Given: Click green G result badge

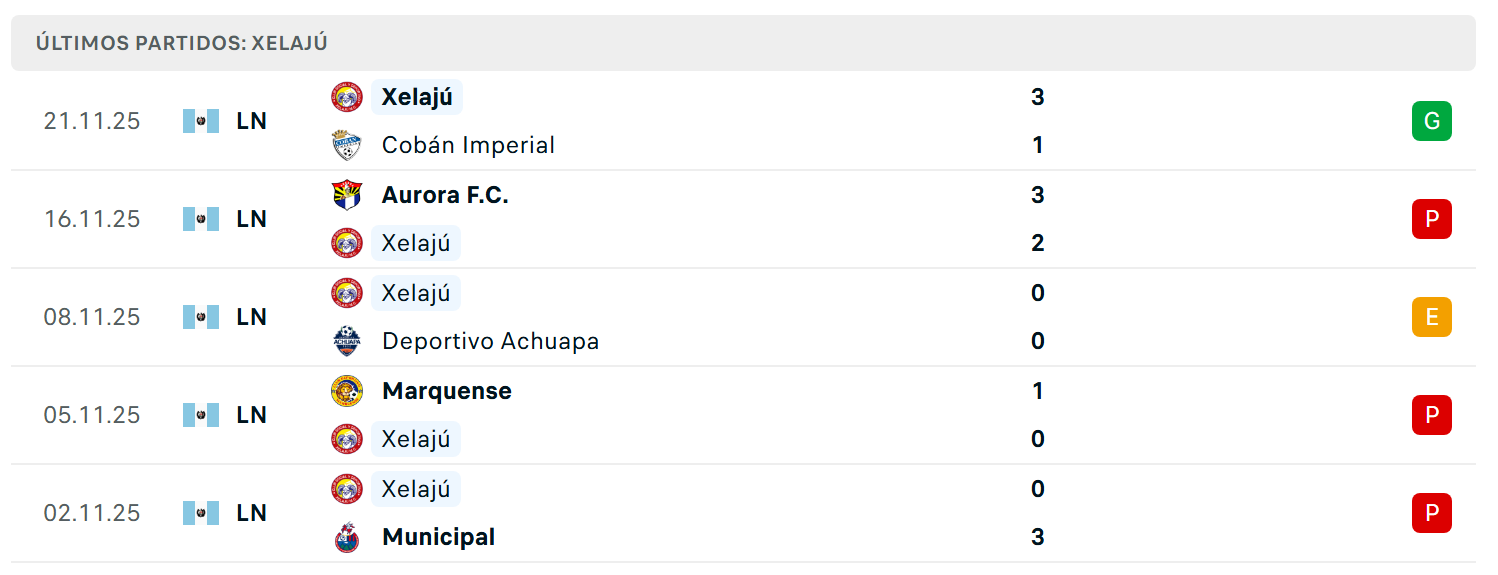Looking at the screenshot, I should (x=1431, y=121).
